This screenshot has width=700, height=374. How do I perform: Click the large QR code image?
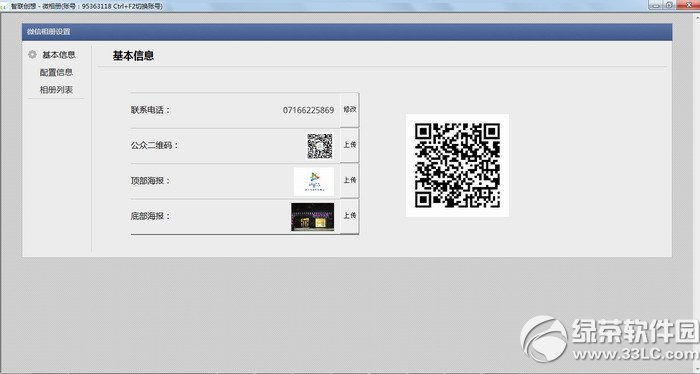coord(457,166)
